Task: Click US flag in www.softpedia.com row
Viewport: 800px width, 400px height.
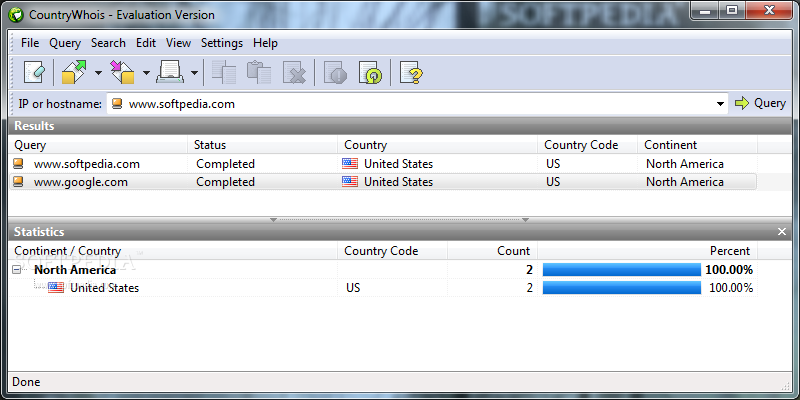Action: (x=350, y=164)
